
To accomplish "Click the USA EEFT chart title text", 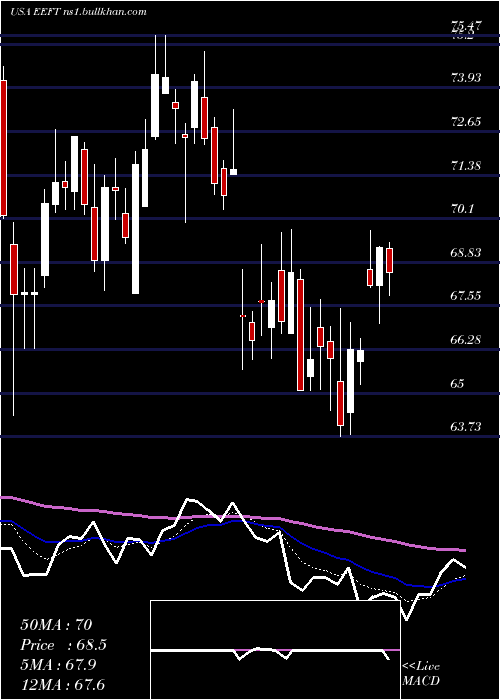I will [x=79, y=12].
